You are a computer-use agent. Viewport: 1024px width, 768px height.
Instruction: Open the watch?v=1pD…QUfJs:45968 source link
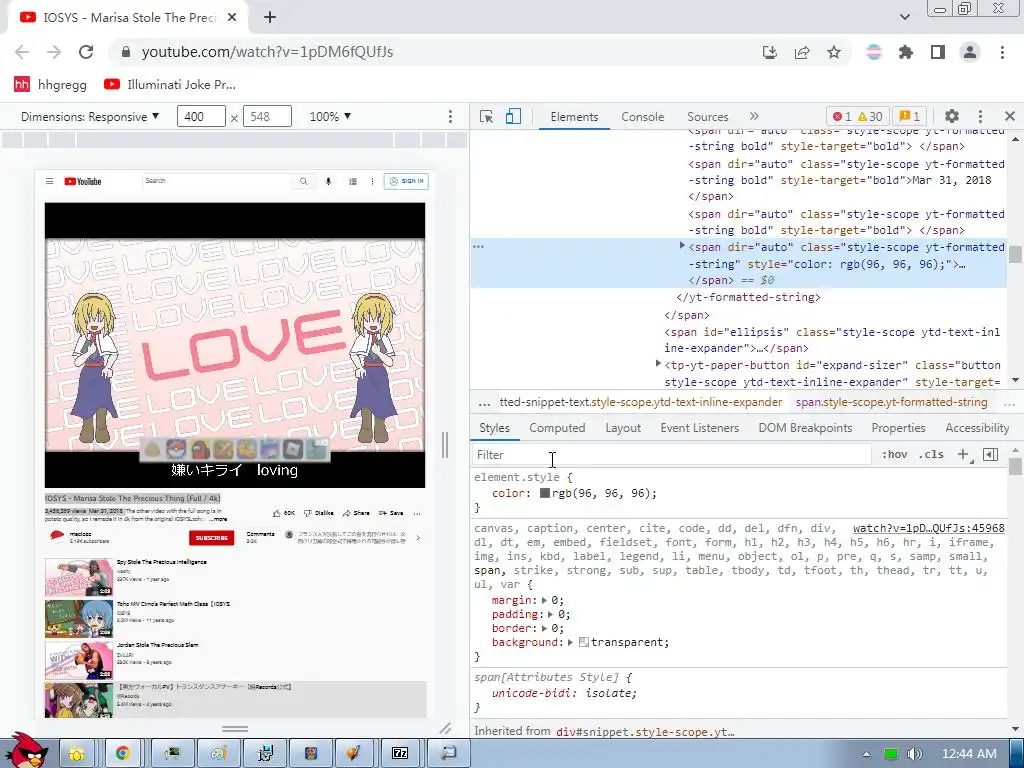click(x=929, y=528)
